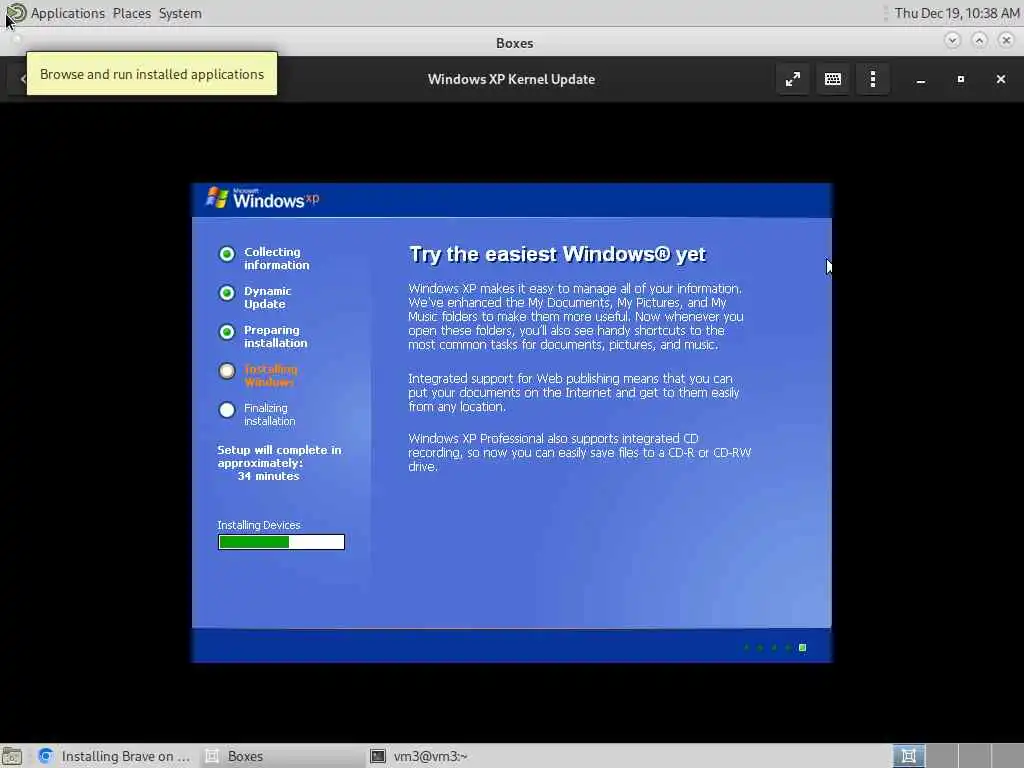Open the Places menu
The height and width of the screenshot is (768, 1024).
pyautogui.click(x=131, y=13)
